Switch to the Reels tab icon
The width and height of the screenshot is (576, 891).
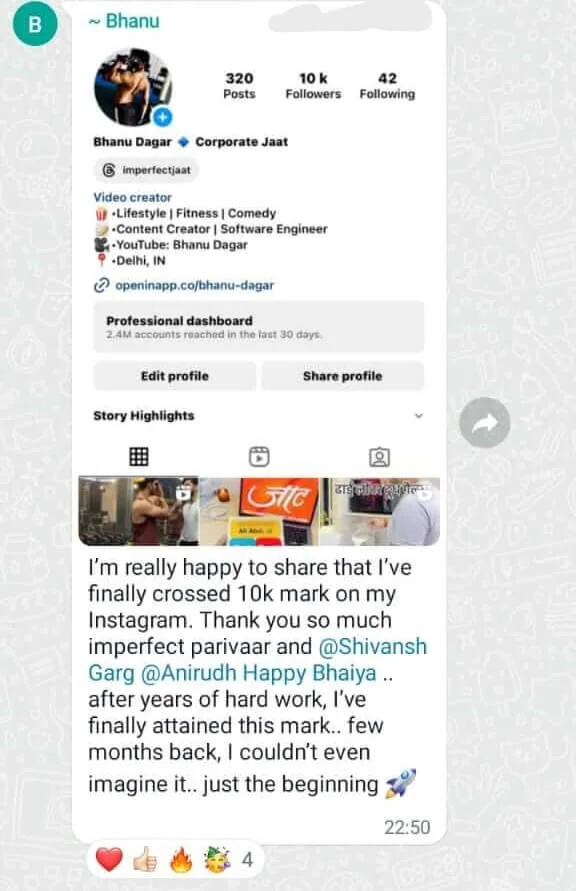click(259, 457)
